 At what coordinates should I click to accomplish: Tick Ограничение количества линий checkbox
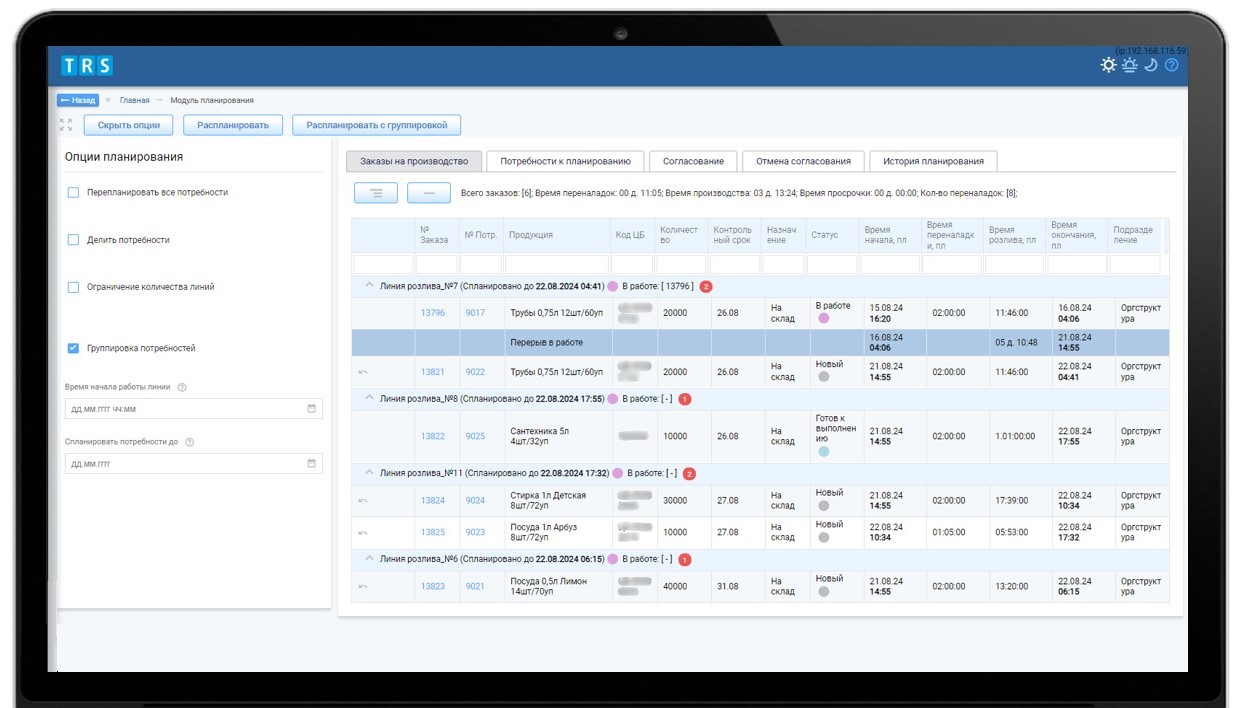tap(73, 287)
